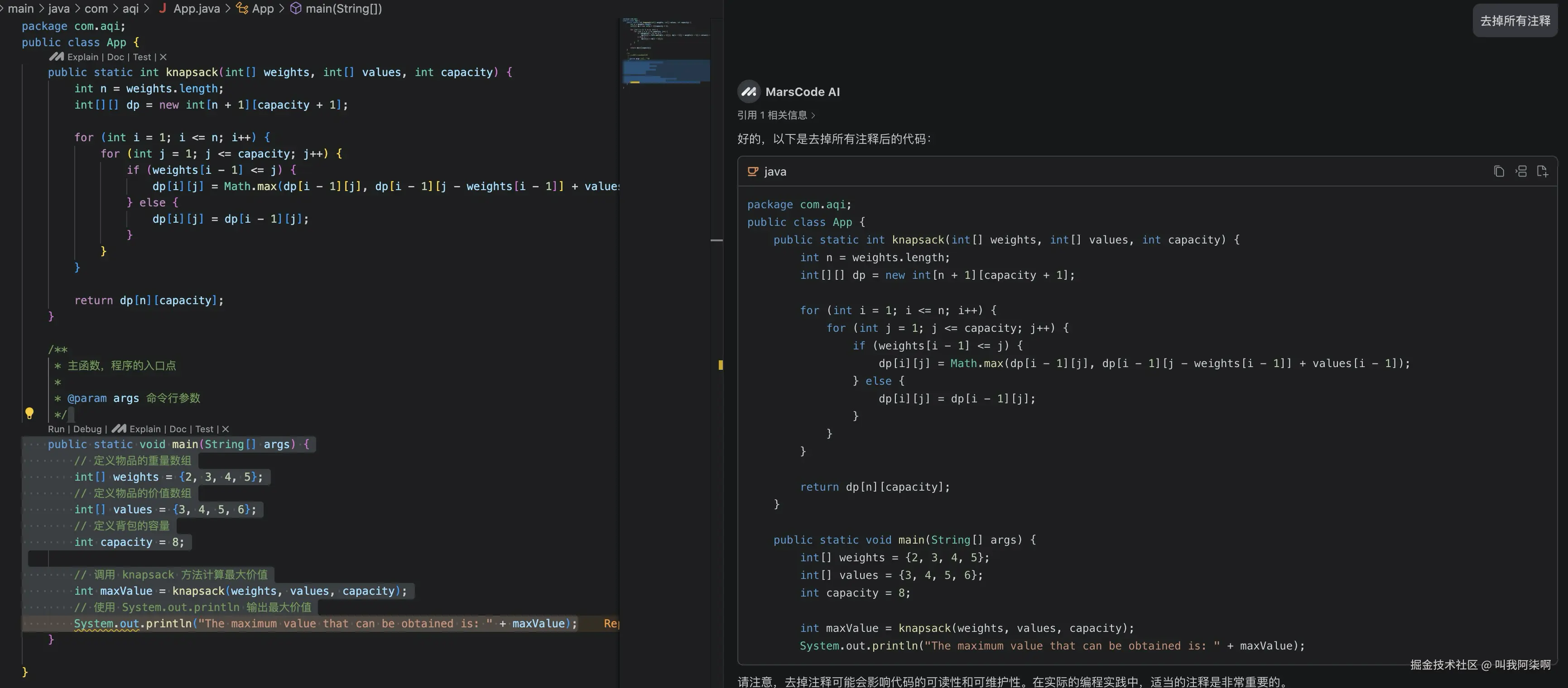The height and width of the screenshot is (688, 1568).
Task: Click Run above the main method
Action: [x=56, y=429]
